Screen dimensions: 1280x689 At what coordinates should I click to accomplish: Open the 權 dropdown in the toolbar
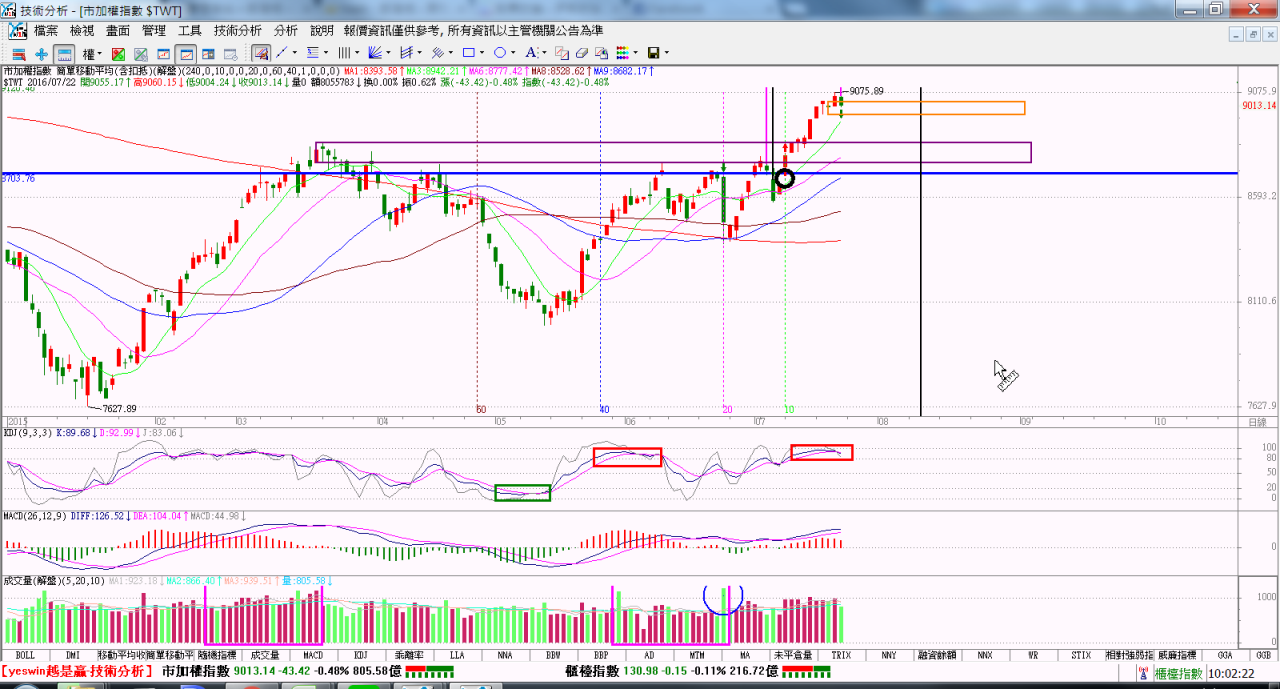point(92,53)
